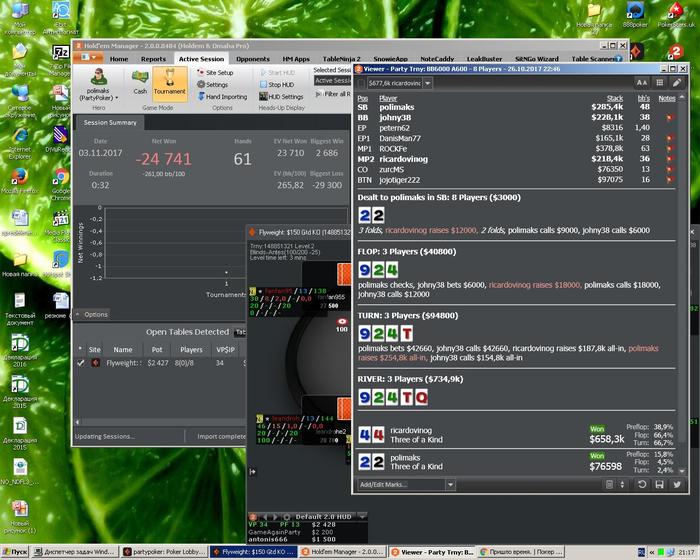Open note icon for jojotiger222
The image size is (700, 560).
(669, 180)
